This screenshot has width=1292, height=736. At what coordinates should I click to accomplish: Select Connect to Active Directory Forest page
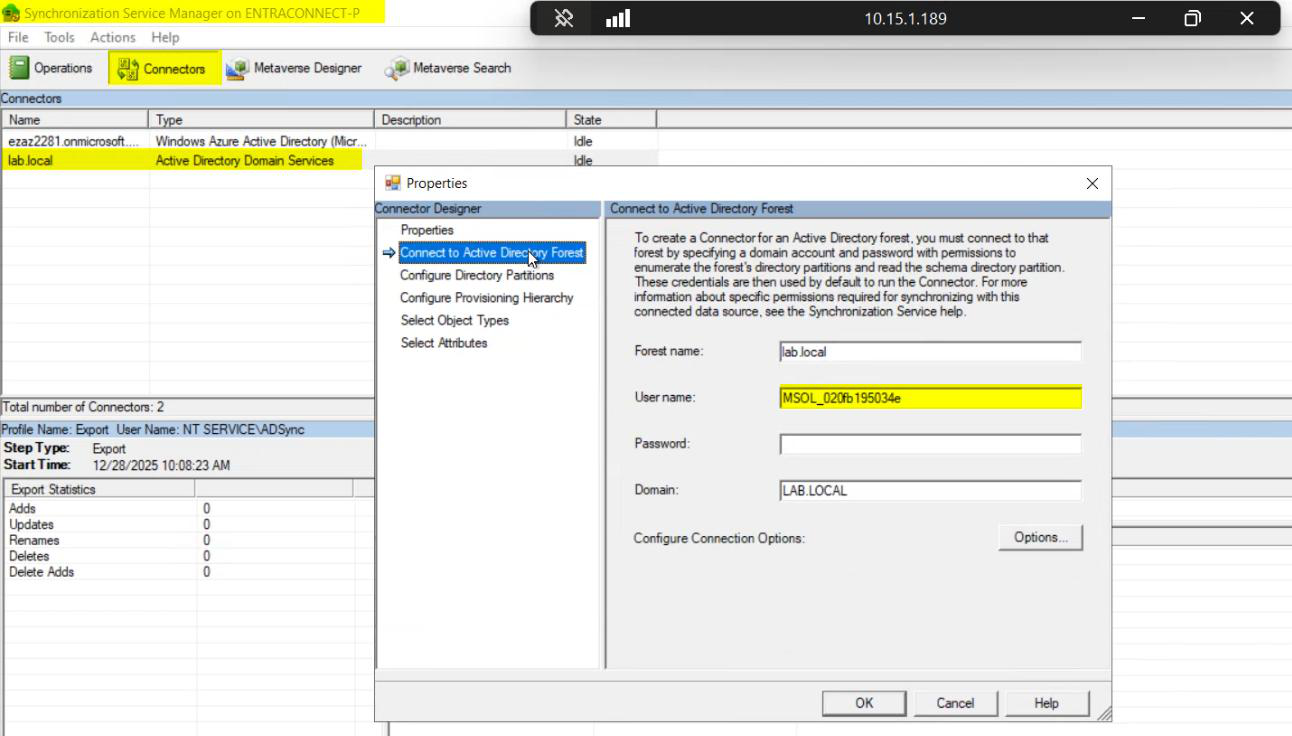coord(491,253)
